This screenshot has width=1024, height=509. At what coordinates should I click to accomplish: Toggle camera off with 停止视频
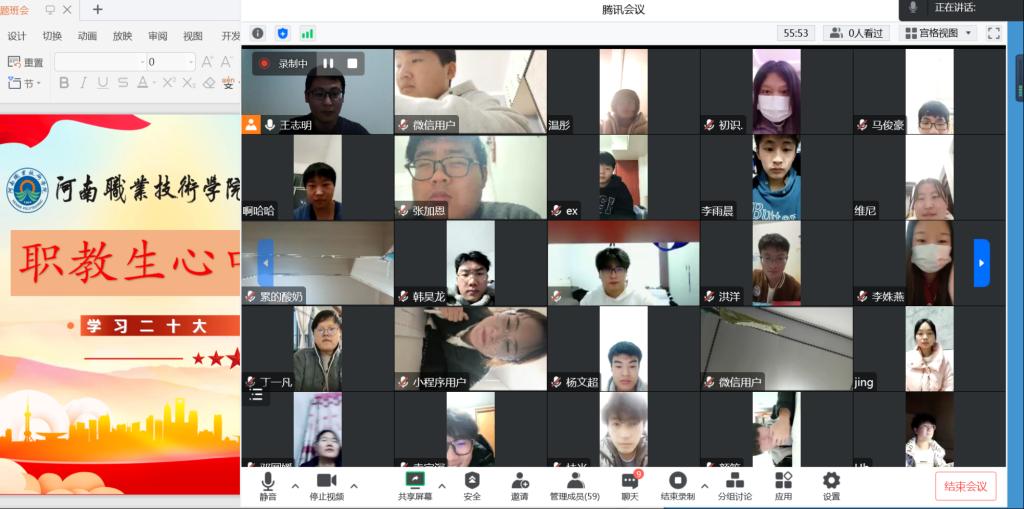pyautogui.click(x=326, y=485)
